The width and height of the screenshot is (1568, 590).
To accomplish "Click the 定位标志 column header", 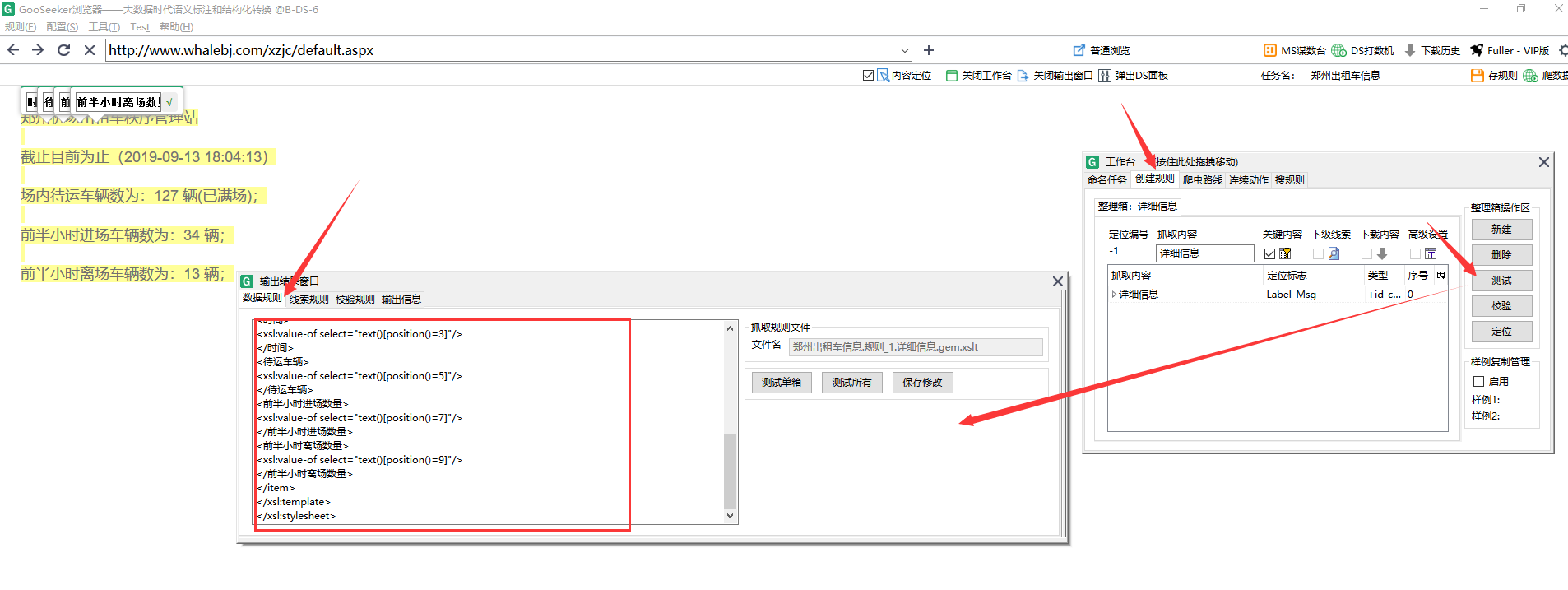I will click(1312, 275).
